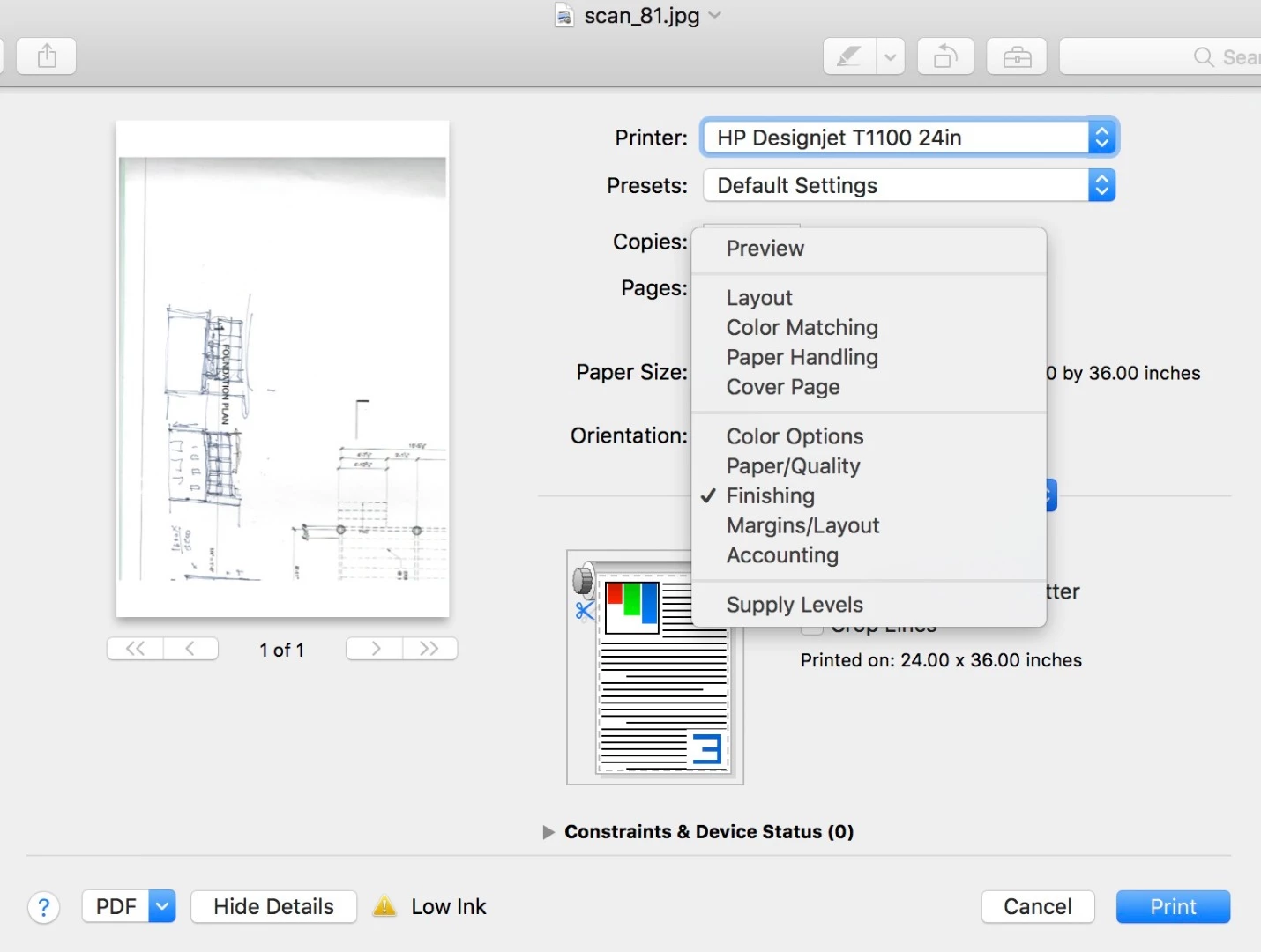Go to next page with right arrow
This screenshot has height=952, width=1261.
click(375, 649)
